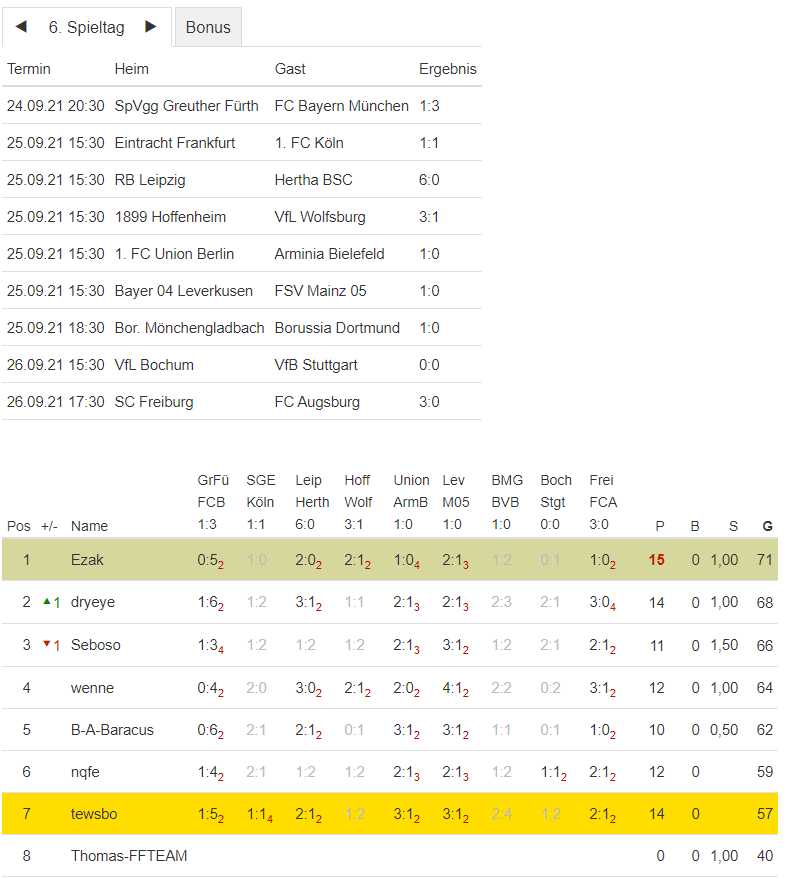Click green up arrow beside dryeye
790x879 pixels.
pos(46,601)
